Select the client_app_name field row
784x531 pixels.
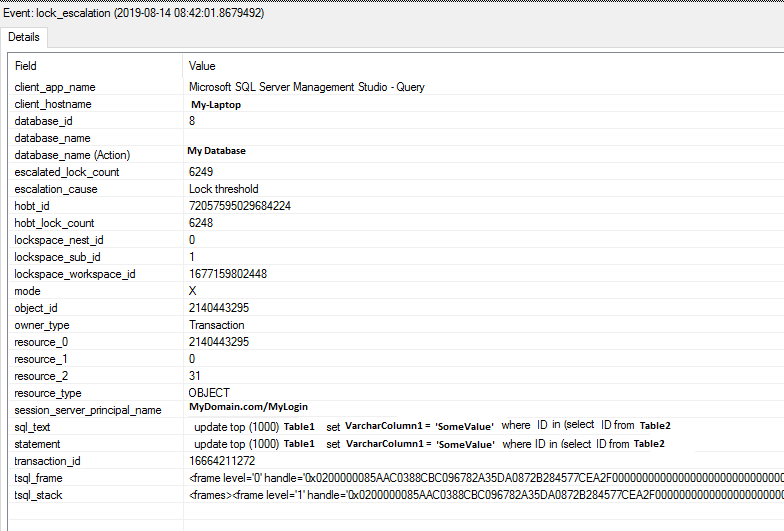click(55, 87)
